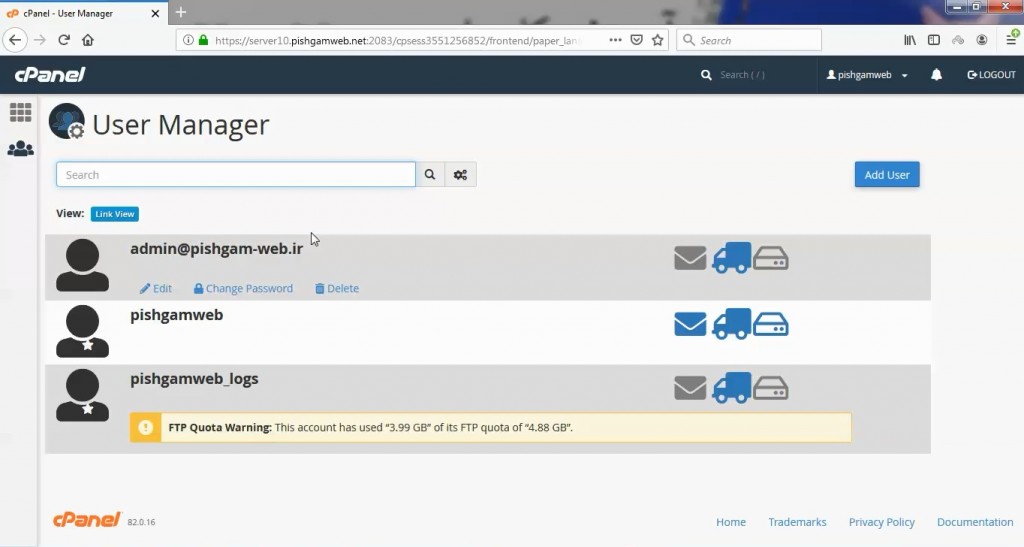Open the page actions three-dot menu

pos(615,40)
